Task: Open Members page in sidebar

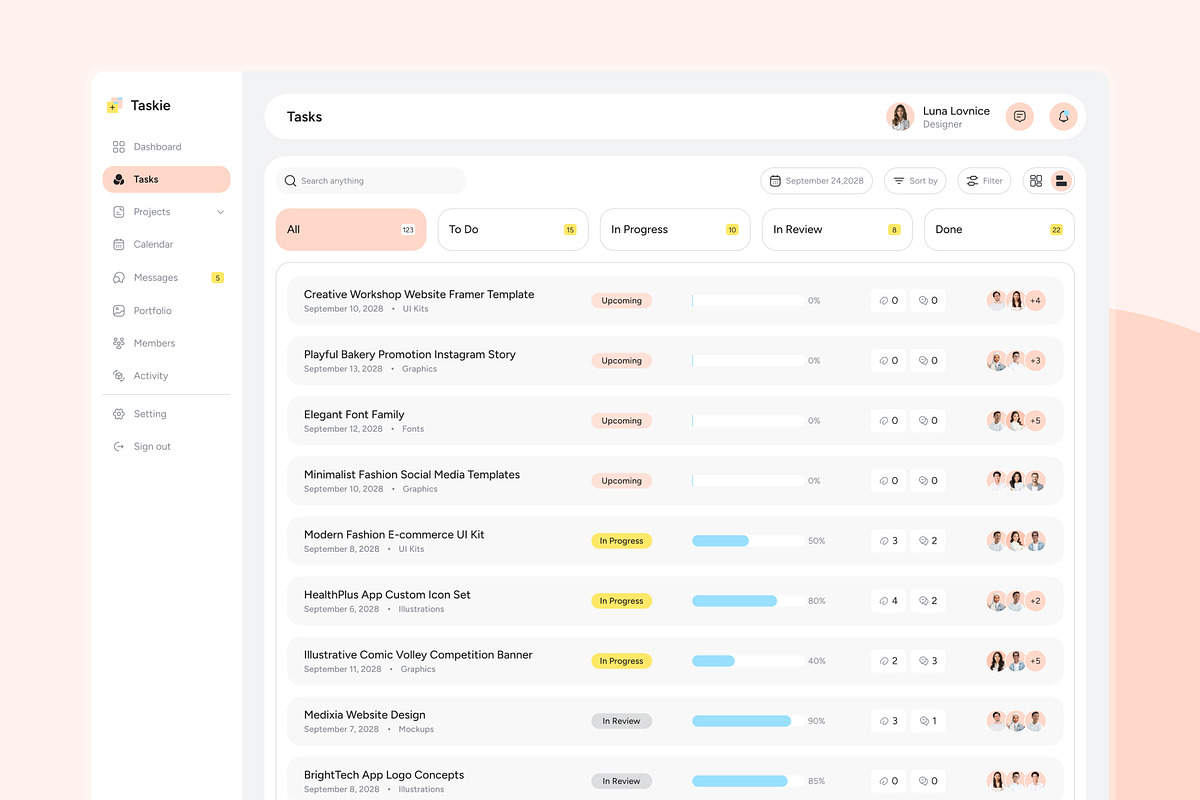Action: pos(154,344)
